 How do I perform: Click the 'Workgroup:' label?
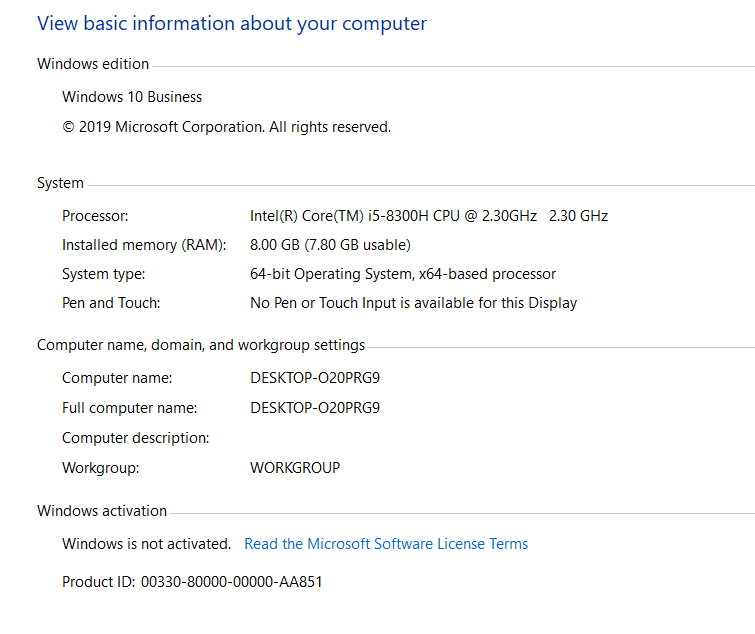click(101, 467)
